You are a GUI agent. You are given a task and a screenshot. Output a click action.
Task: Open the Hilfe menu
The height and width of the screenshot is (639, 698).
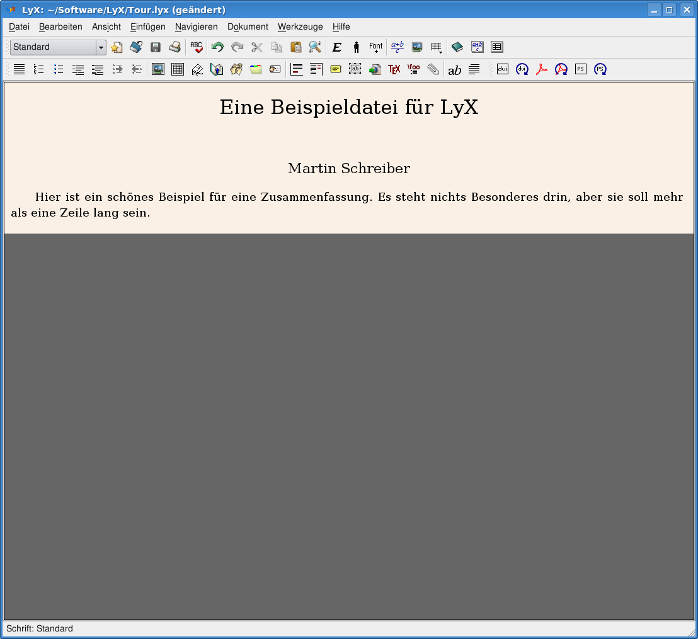pos(341,27)
